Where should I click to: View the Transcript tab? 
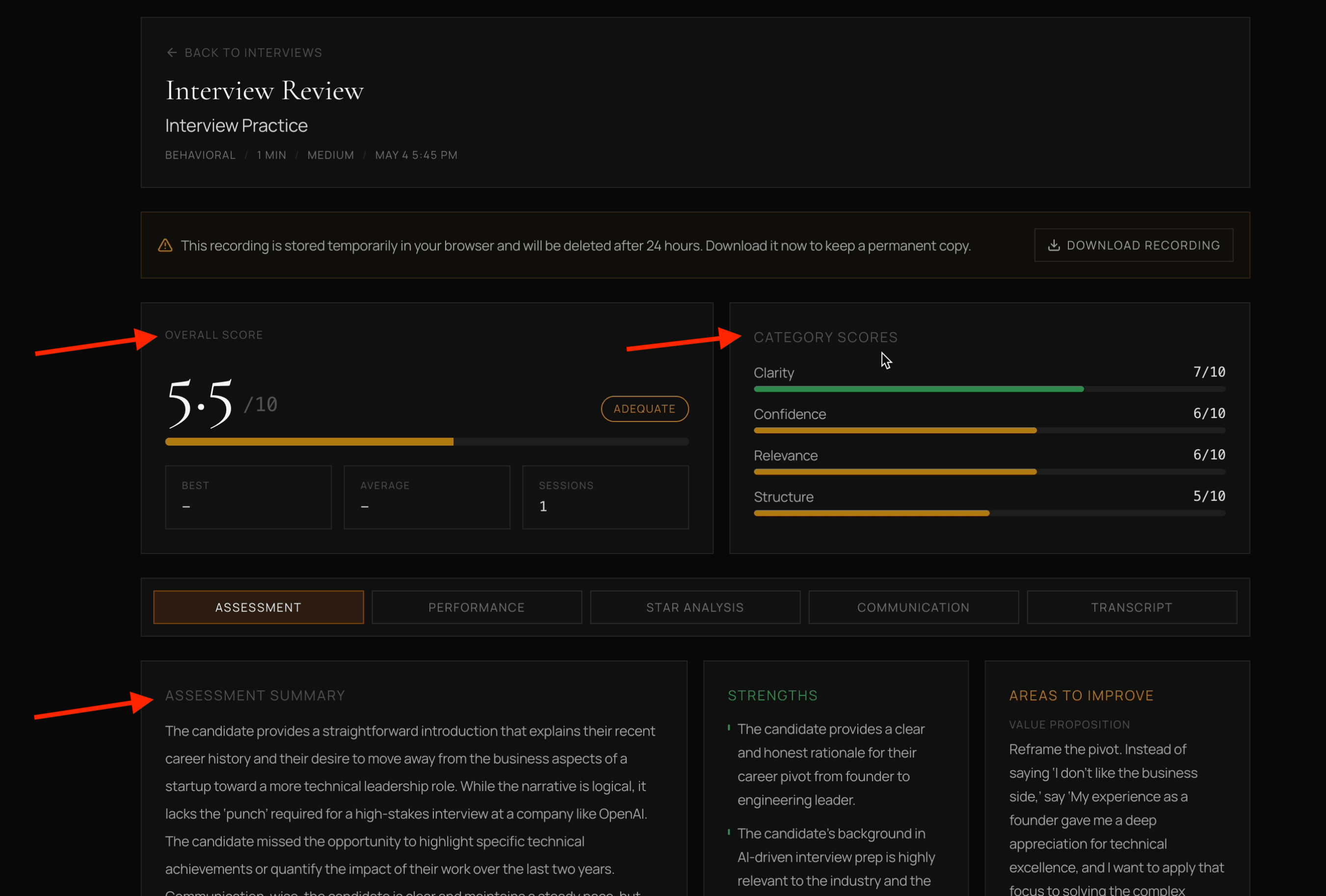point(1132,607)
